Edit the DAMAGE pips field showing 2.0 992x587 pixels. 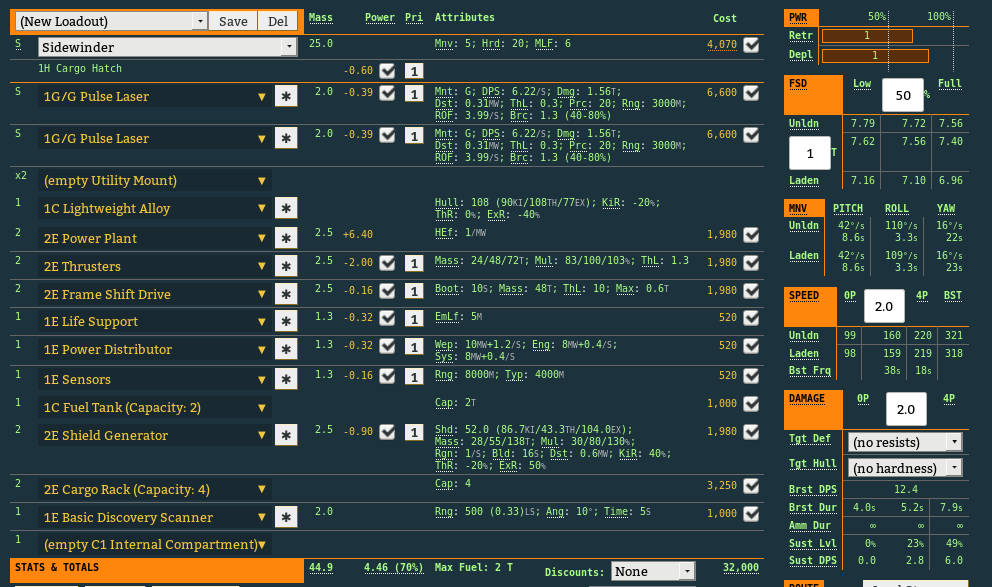pos(906,409)
